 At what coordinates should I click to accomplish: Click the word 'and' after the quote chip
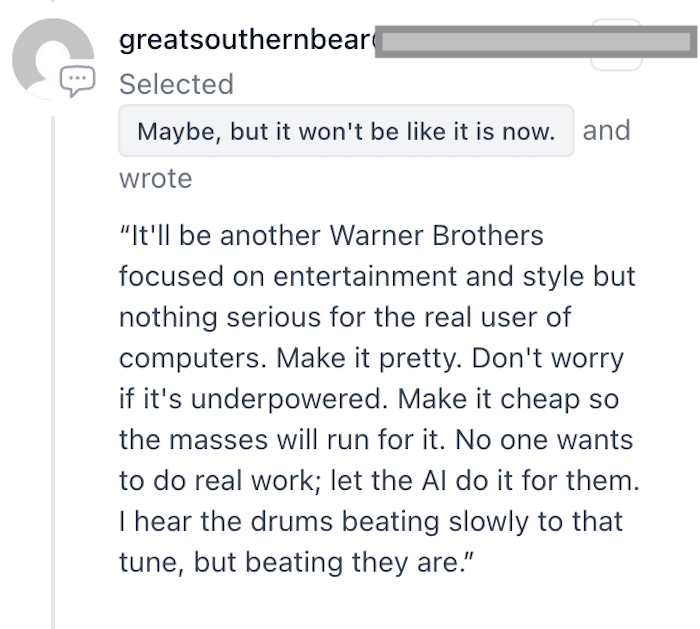tap(606, 130)
